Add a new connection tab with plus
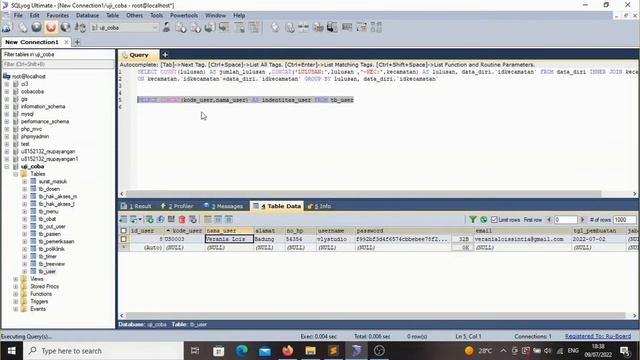Screen dimensions: 640x360 77,42
